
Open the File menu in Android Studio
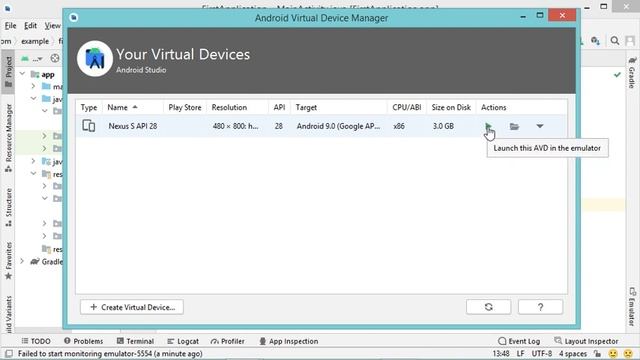11,26
